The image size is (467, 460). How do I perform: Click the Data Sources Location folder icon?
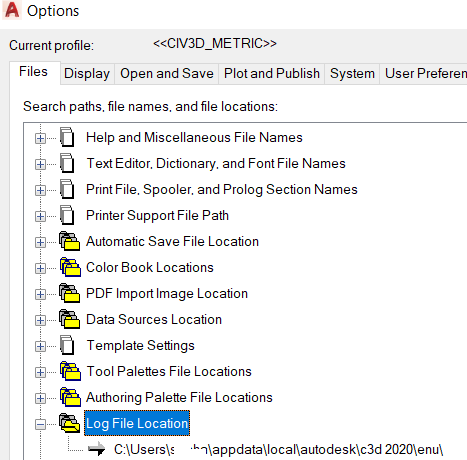[69, 319]
